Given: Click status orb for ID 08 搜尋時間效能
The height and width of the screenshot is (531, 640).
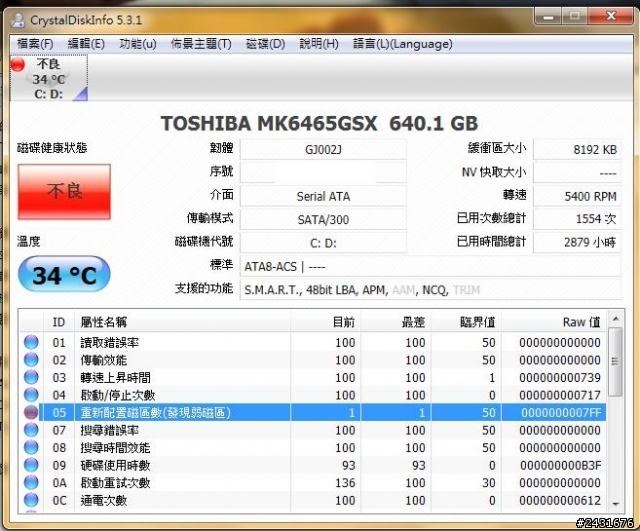Looking at the screenshot, I should [x=31, y=447].
